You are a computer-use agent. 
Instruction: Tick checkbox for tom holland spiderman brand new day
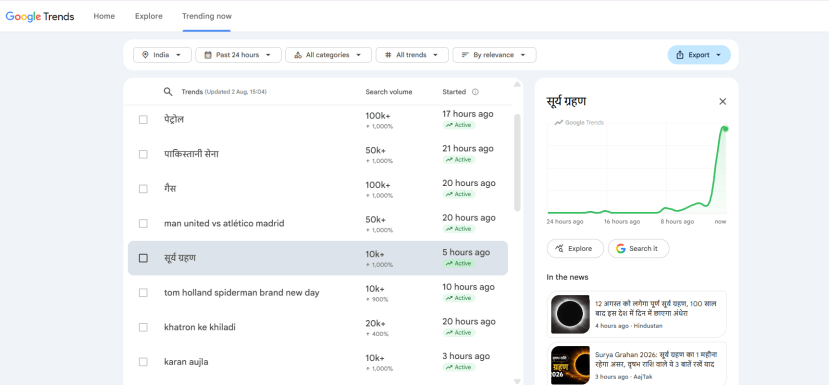pos(143,292)
